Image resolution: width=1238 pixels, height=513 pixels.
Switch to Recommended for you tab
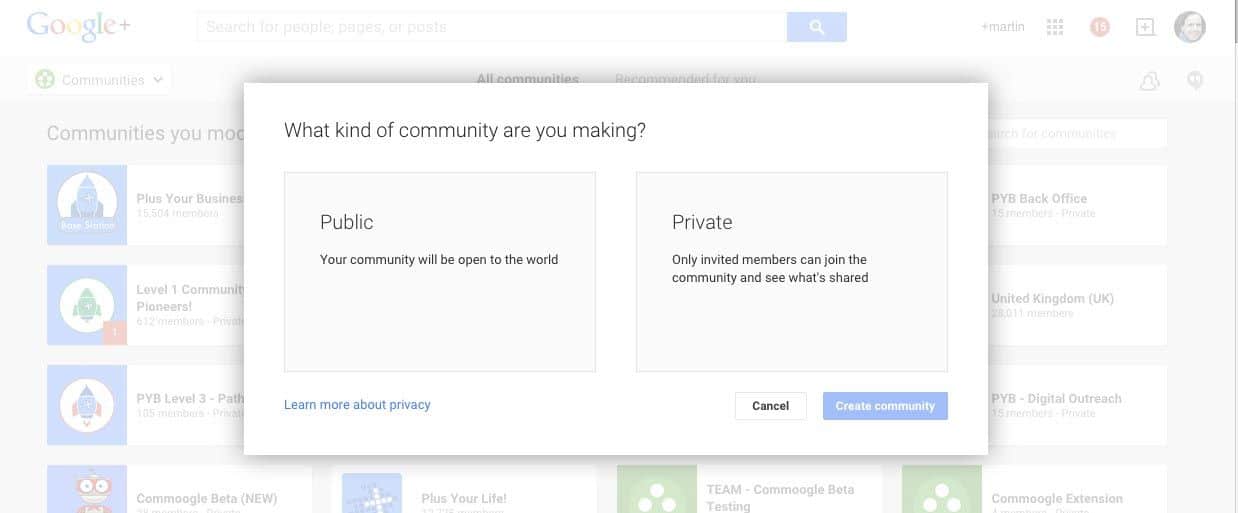685,79
